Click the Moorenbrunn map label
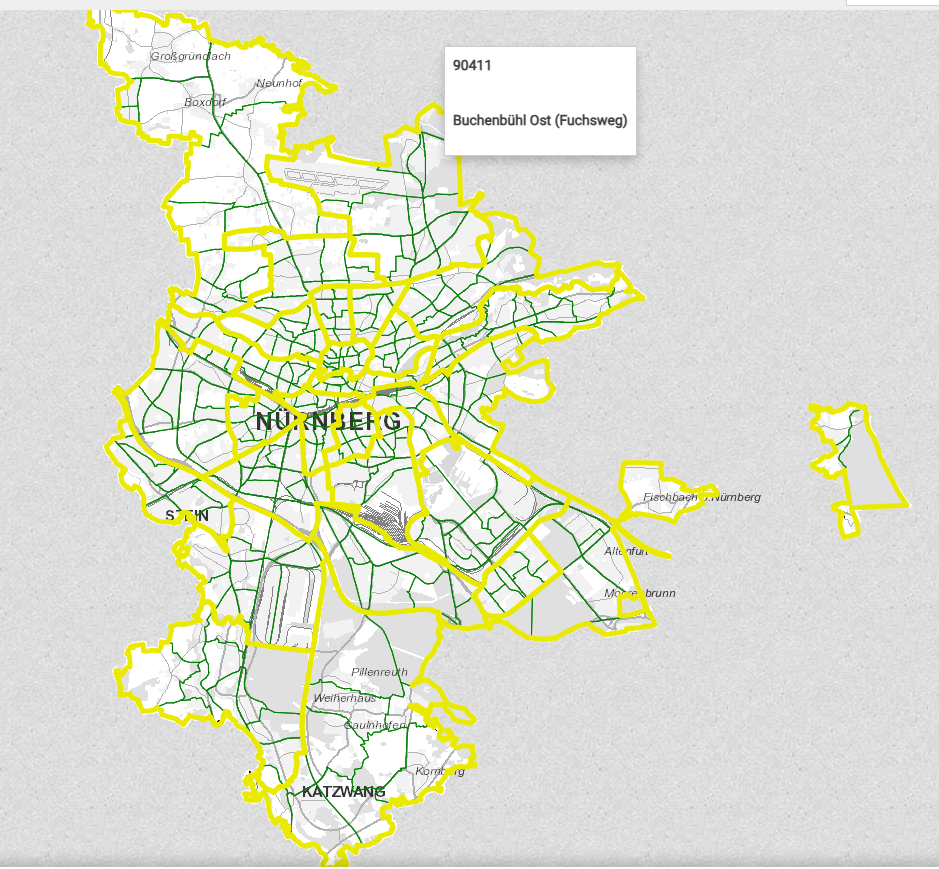 (640, 593)
